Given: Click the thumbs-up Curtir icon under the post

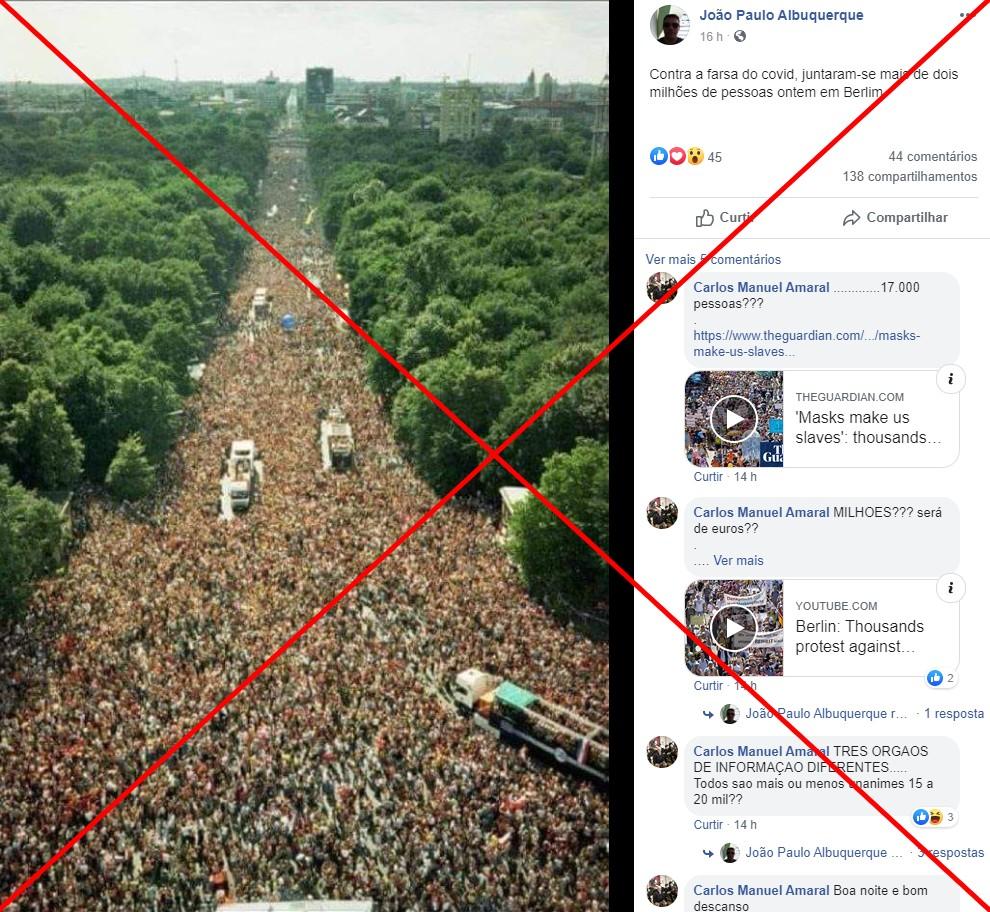Looking at the screenshot, I should [704, 218].
